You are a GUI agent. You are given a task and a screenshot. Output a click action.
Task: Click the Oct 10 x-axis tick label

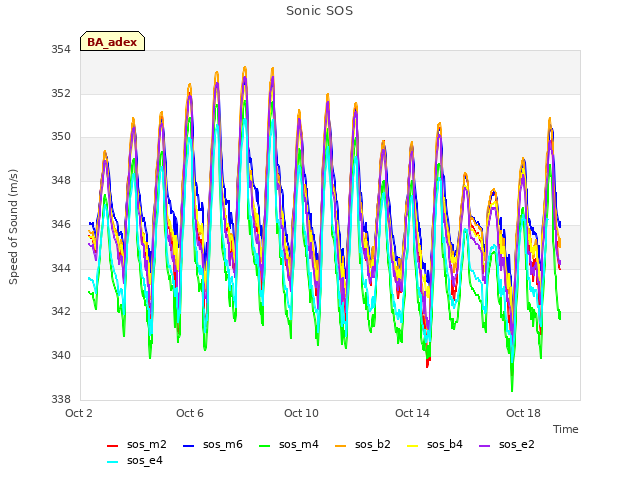tap(301, 413)
